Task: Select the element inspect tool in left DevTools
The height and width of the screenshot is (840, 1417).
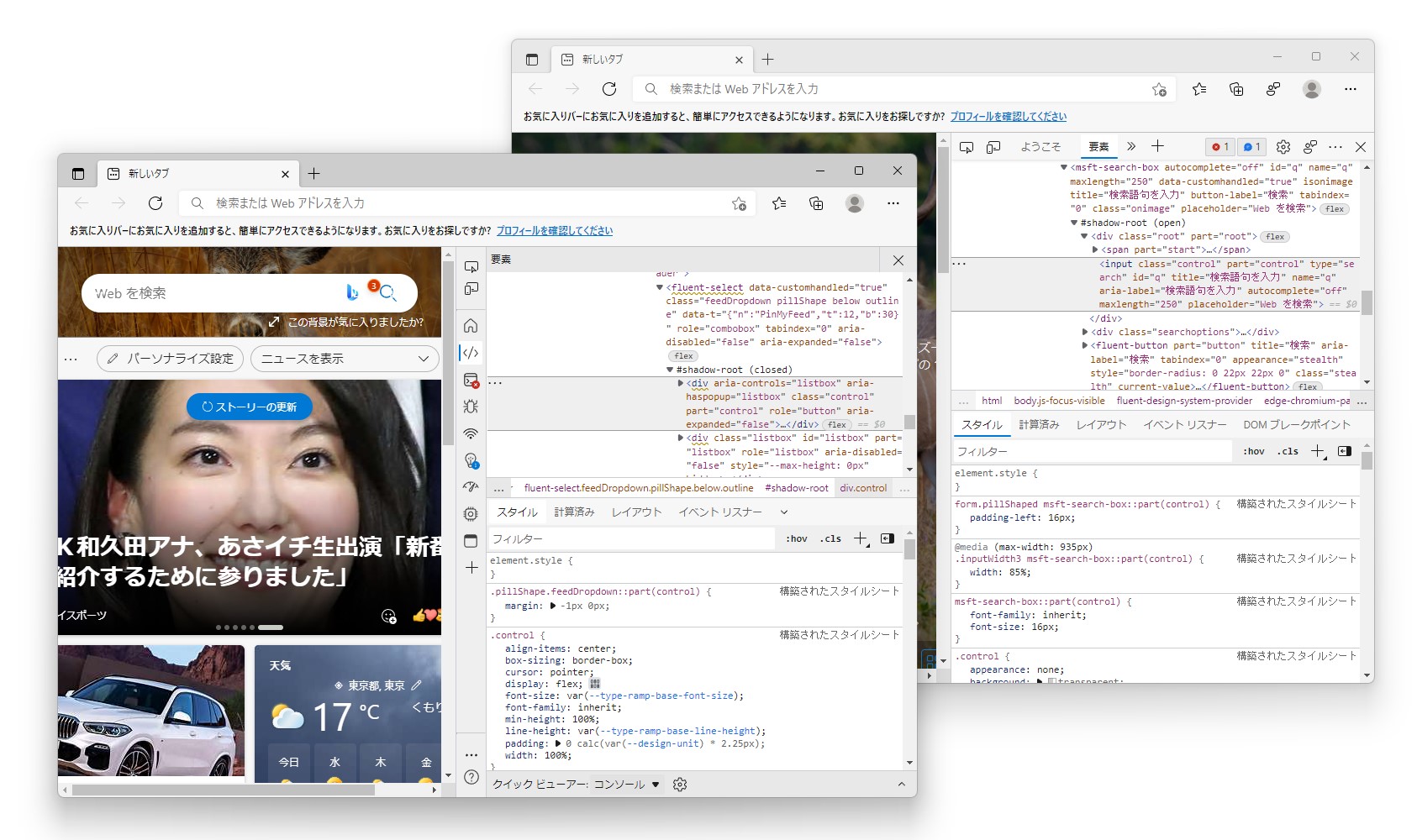Action: click(471, 265)
